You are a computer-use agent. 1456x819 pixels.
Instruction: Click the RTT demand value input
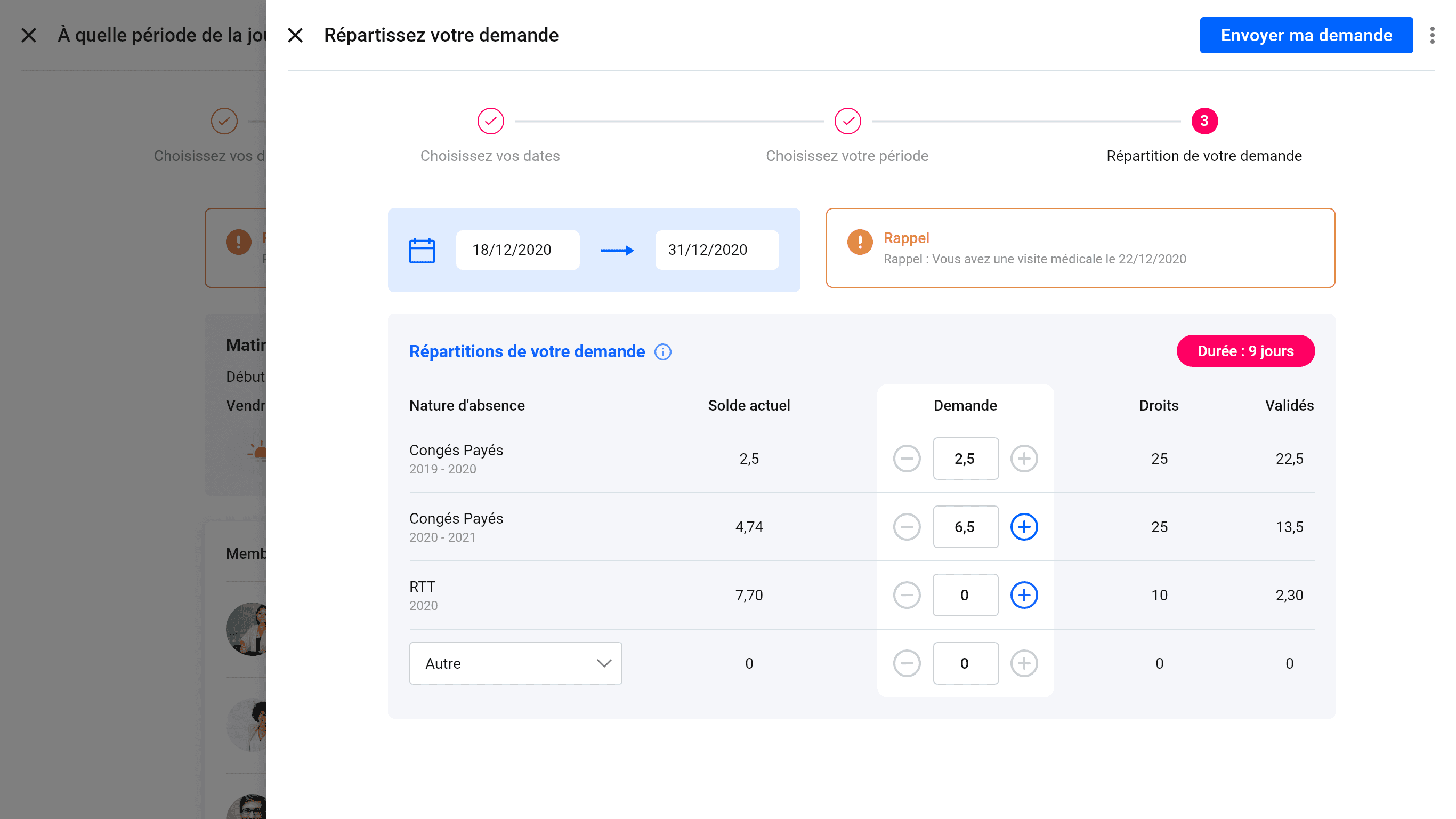965,595
